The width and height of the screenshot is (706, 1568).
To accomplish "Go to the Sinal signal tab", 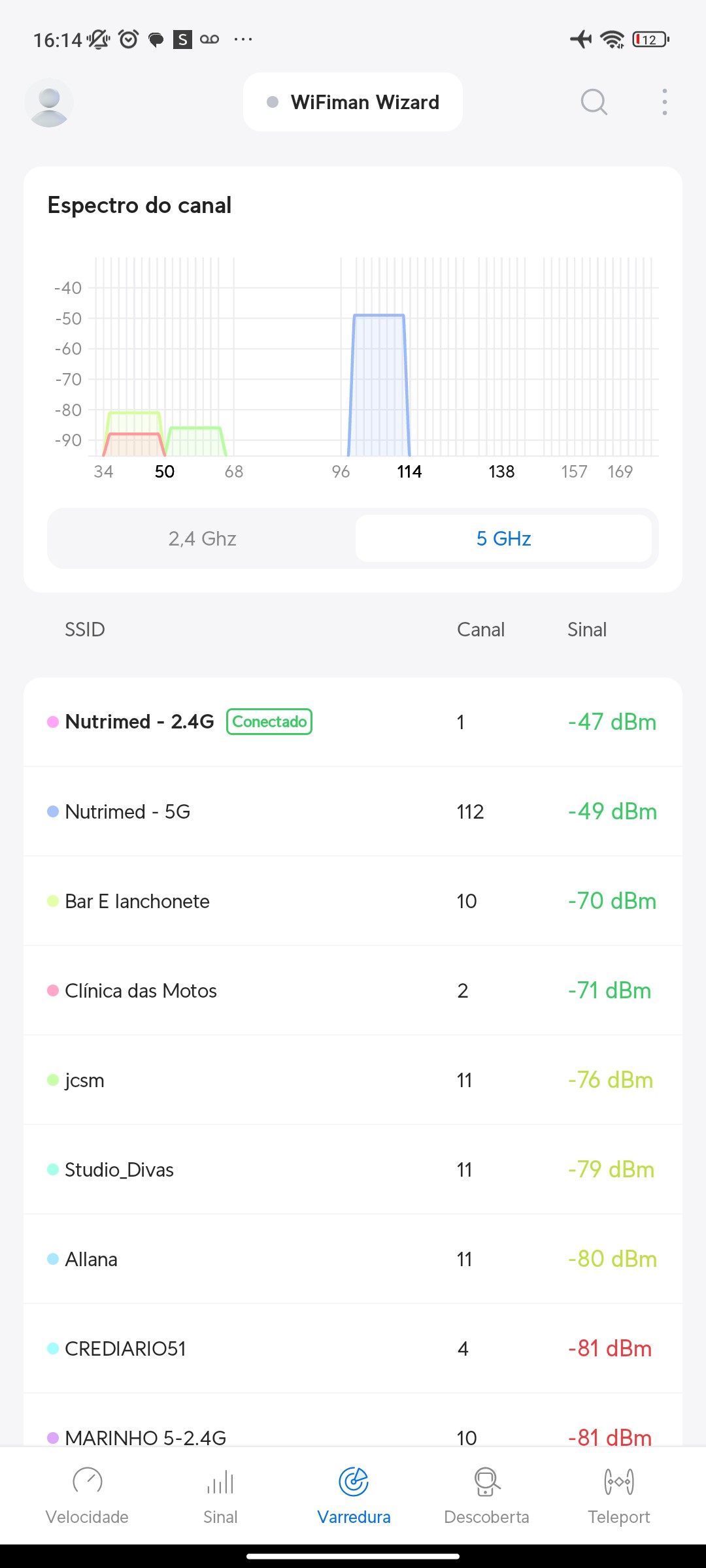I will click(x=220, y=1494).
